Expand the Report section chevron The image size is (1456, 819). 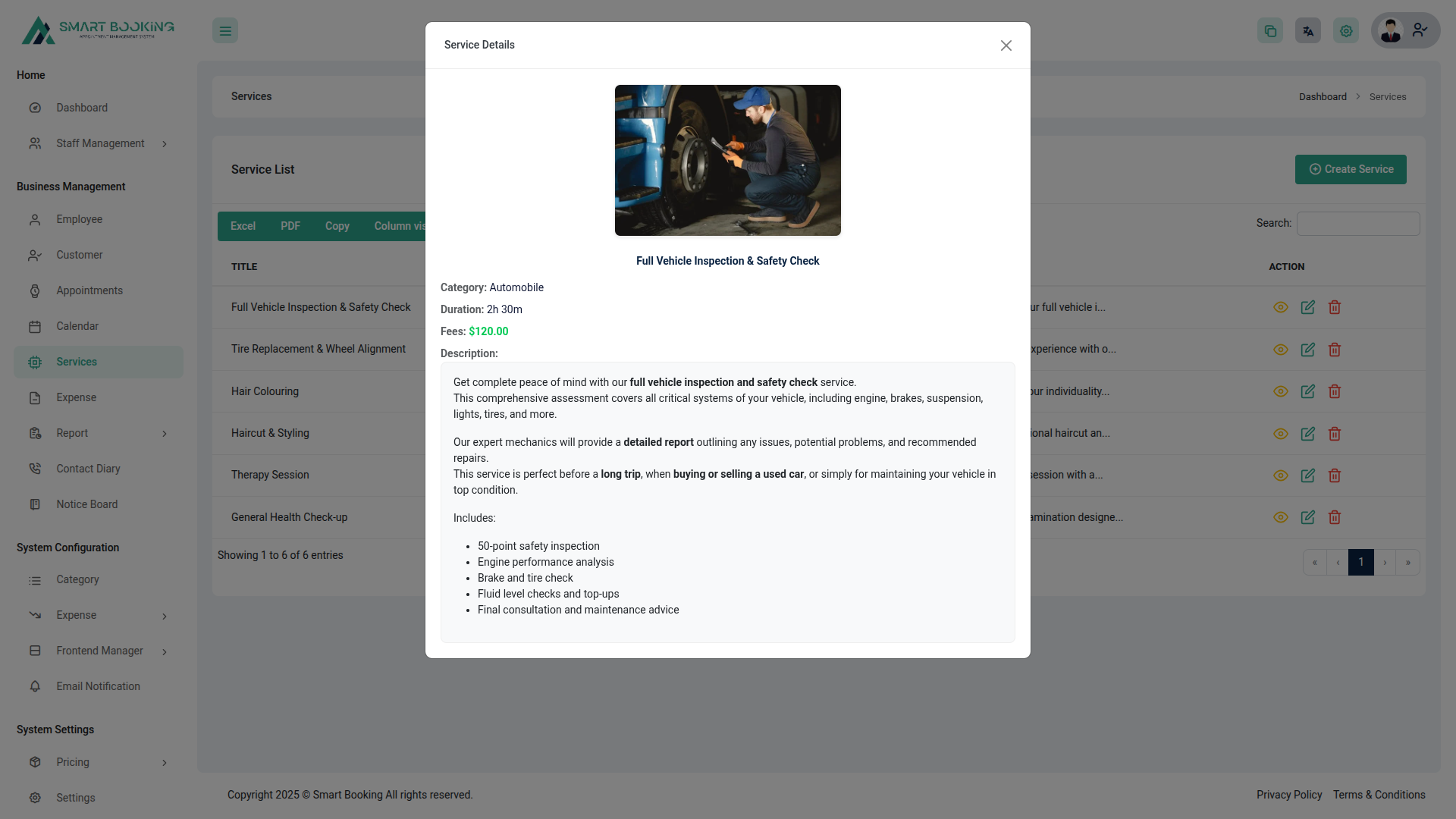(x=165, y=433)
